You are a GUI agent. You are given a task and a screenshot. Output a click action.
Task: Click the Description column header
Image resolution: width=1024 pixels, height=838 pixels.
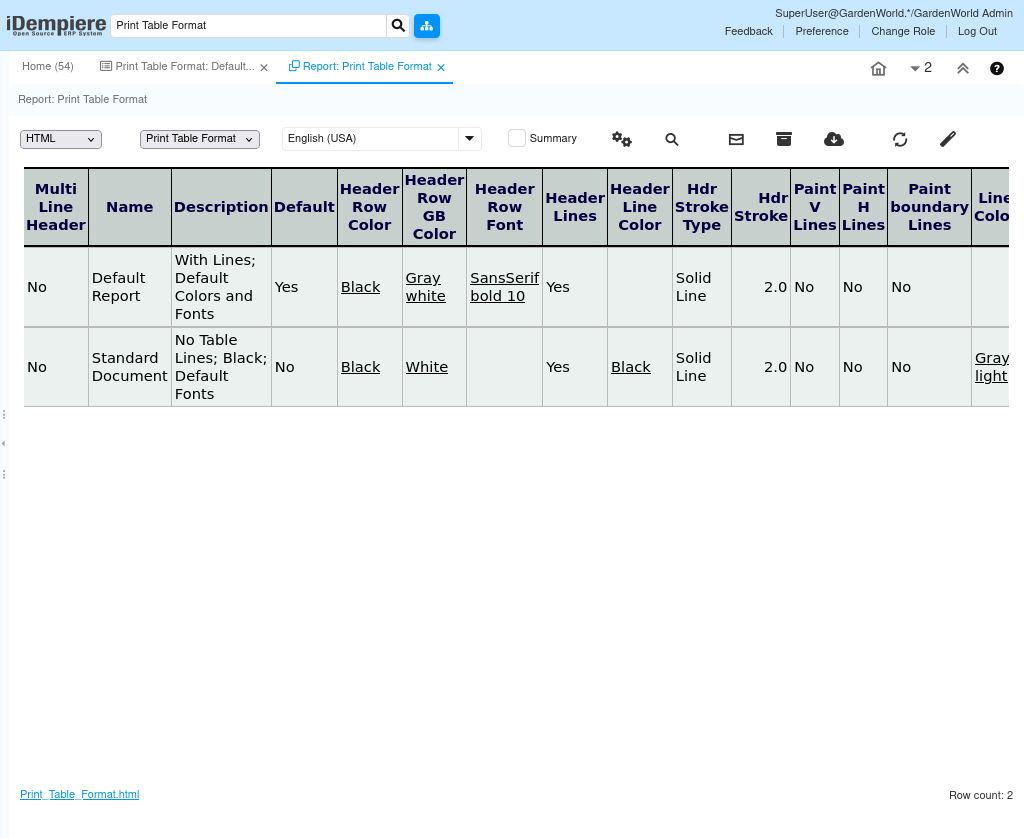(221, 207)
